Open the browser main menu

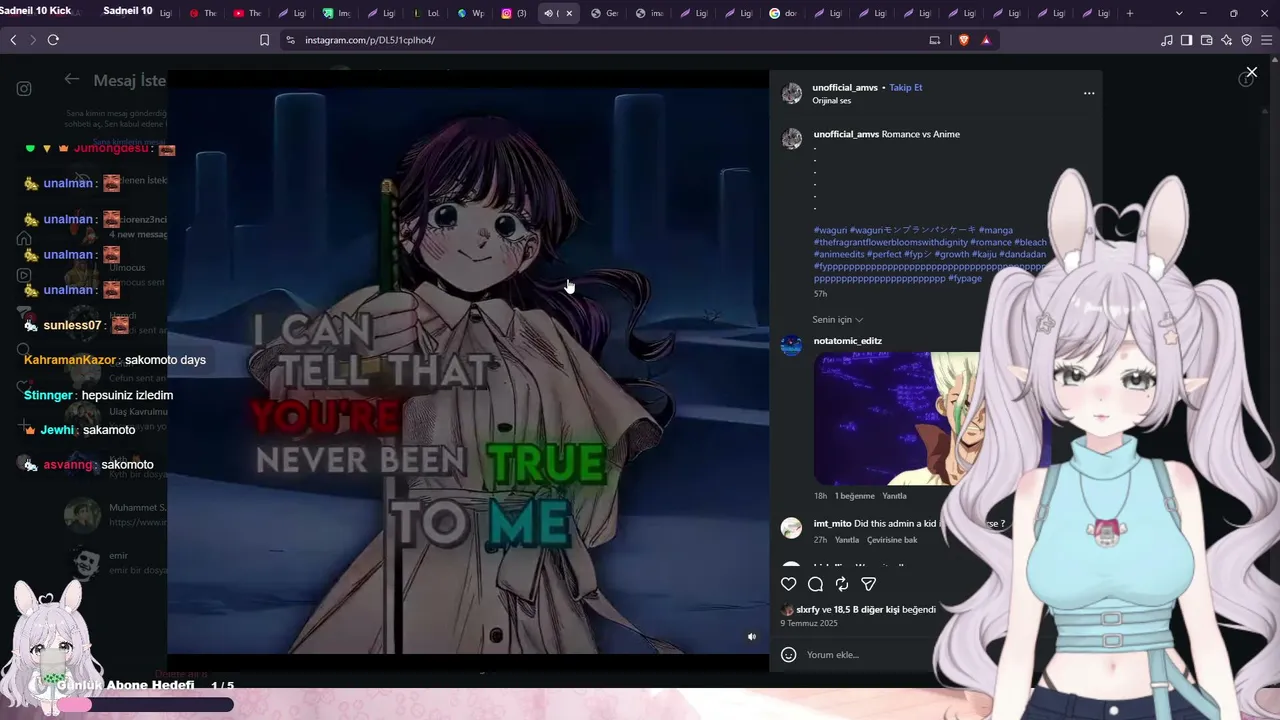(x=1267, y=40)
